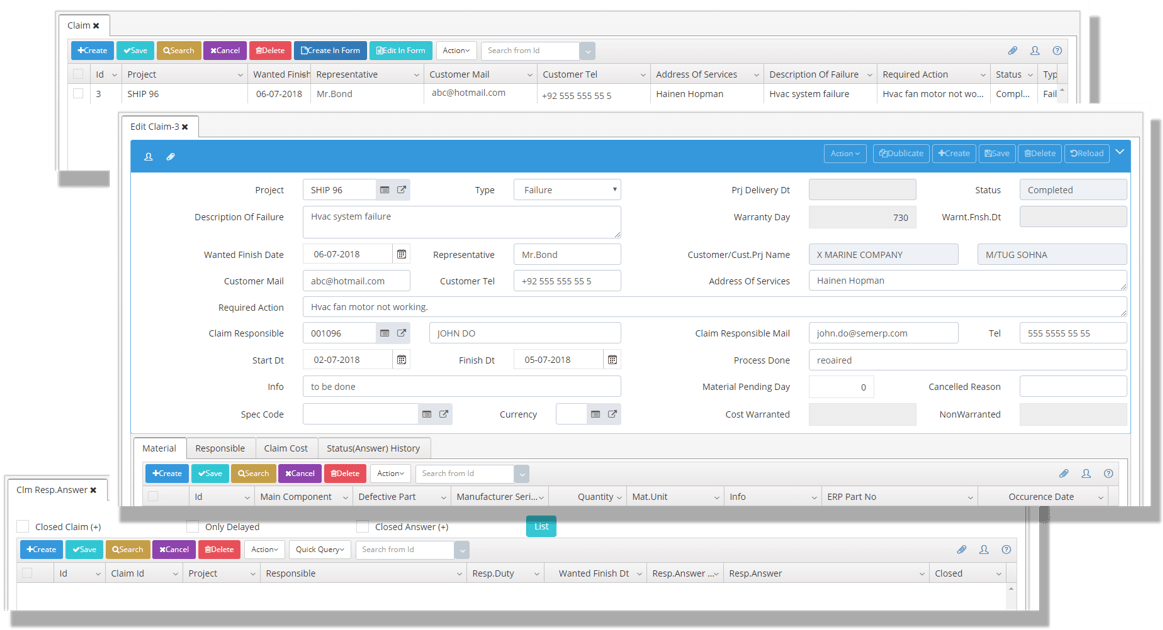
Task: Open the Finish Dt calendar picker
Action: (612, 360)
